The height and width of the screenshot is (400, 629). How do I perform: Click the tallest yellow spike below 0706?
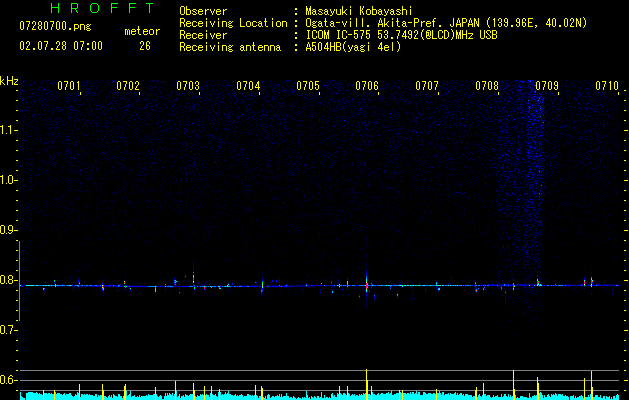coord(367,384)
